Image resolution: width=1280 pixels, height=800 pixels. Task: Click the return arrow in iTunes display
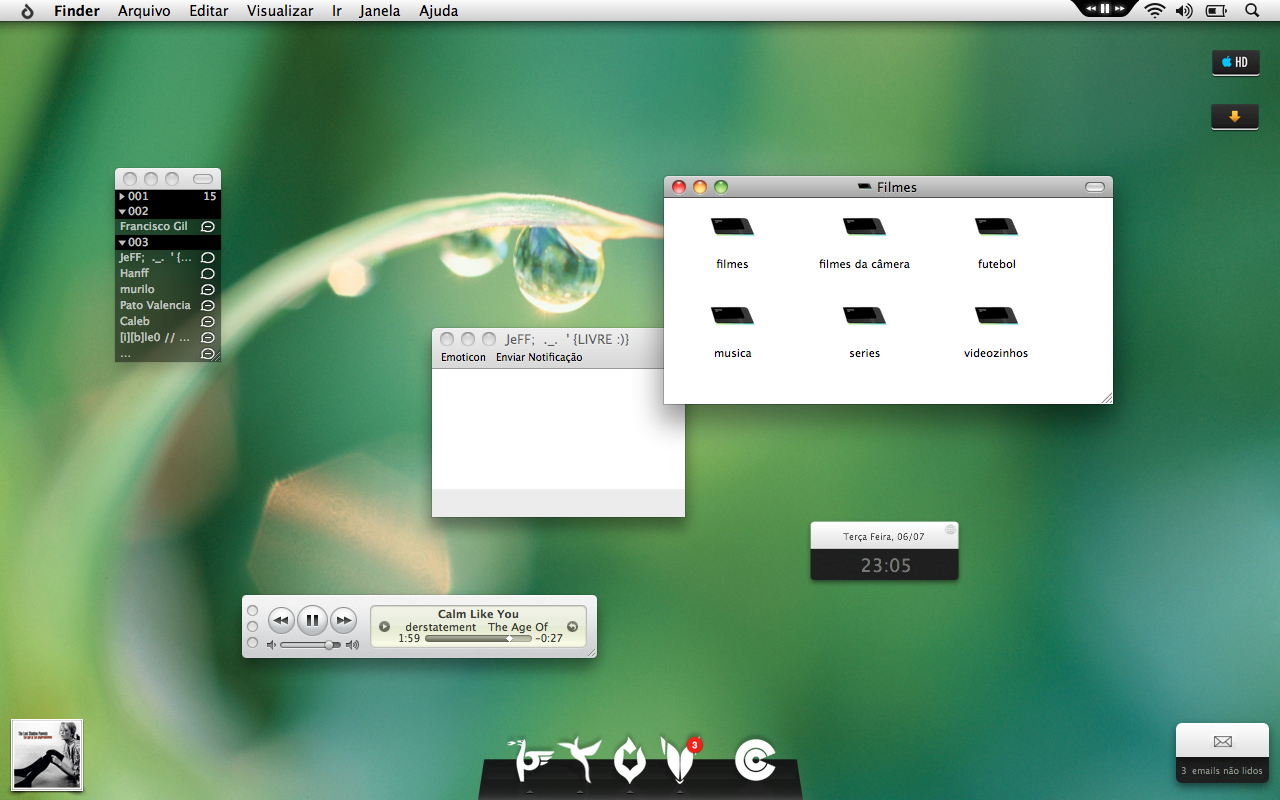(x=572, y=627)
